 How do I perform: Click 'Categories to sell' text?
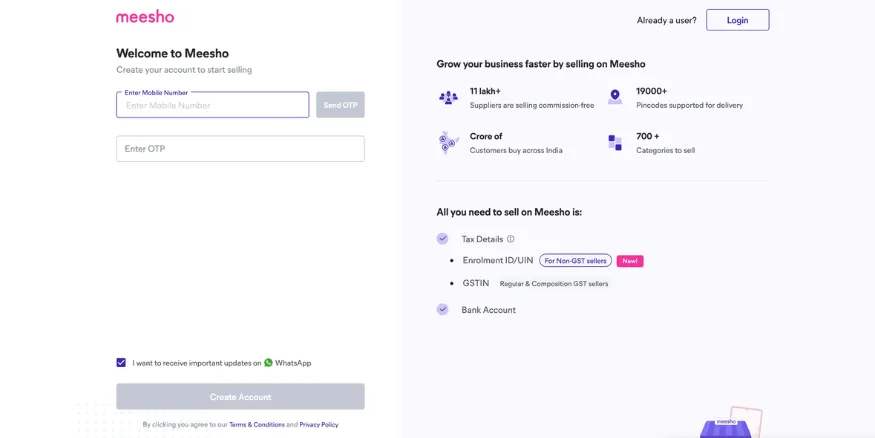[x=665, y=151]
